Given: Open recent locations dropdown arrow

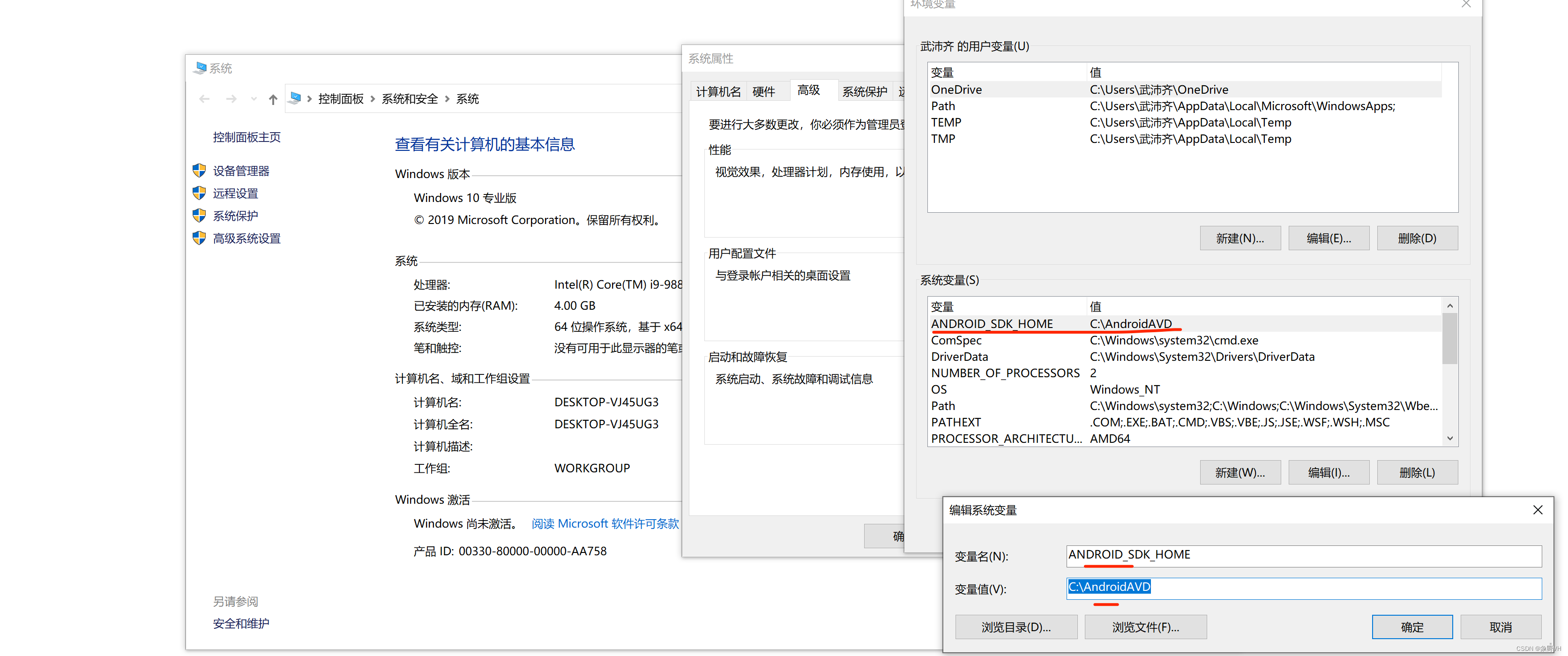Looking at the screenshot, I should (253, 99).
